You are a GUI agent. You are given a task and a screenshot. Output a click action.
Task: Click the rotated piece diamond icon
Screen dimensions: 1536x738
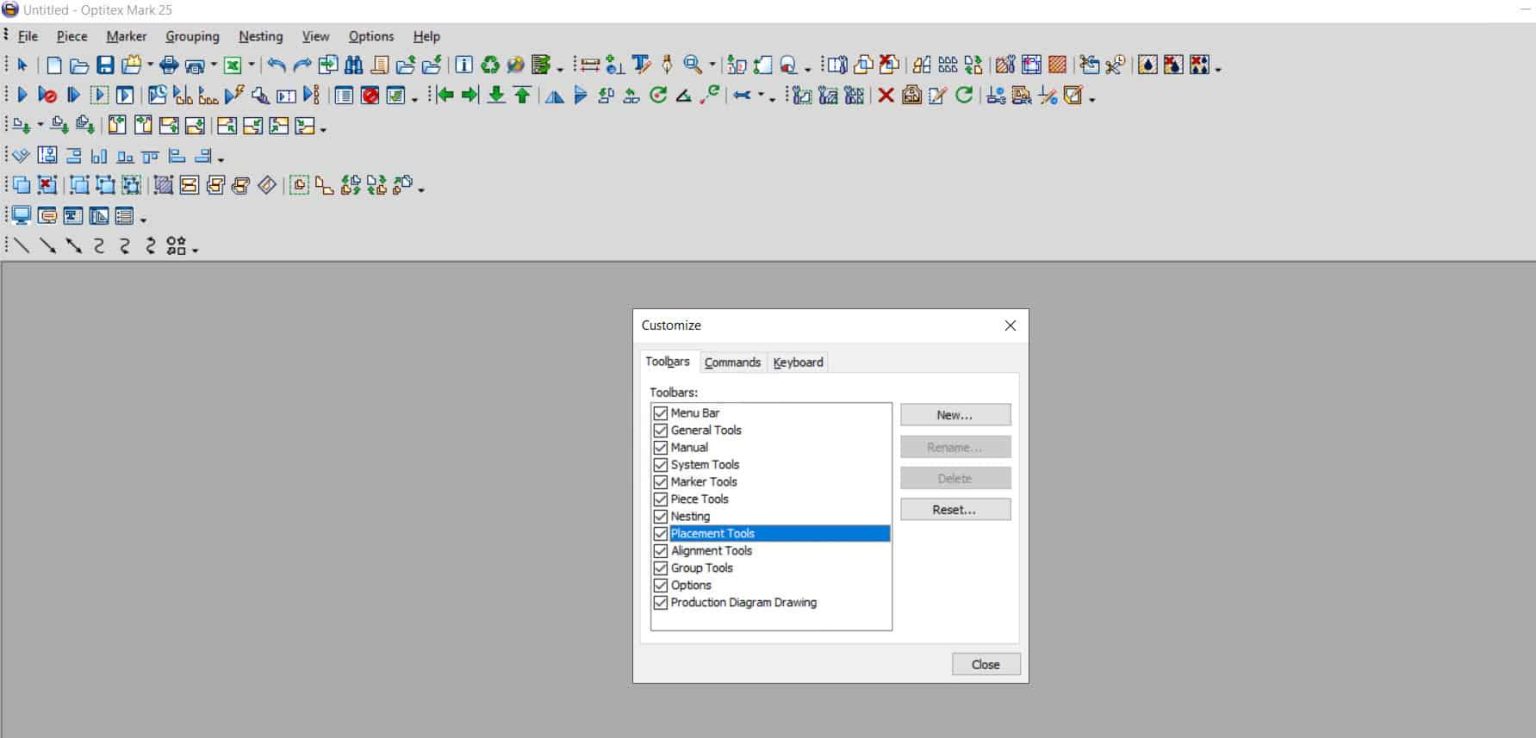(267, 185)
